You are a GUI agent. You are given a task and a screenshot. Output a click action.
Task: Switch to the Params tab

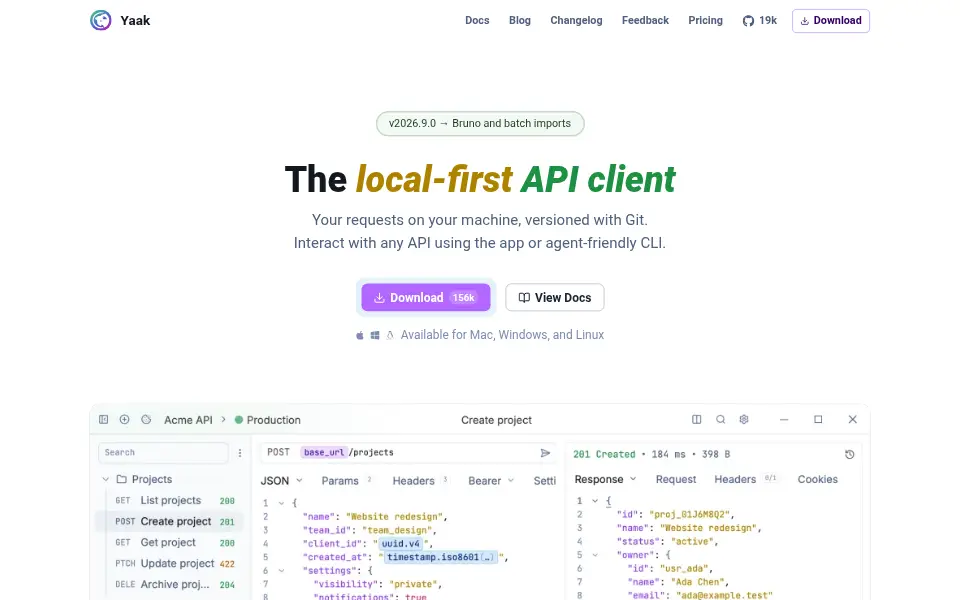340,481
